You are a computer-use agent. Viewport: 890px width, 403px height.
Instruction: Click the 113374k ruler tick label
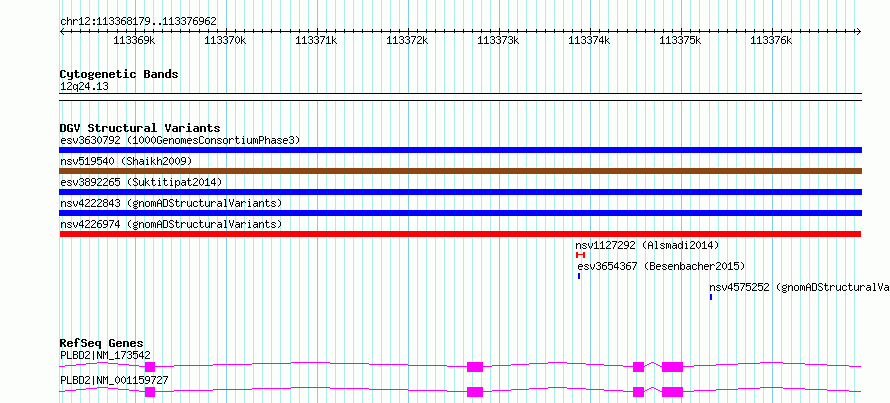(x=589, y=40)
